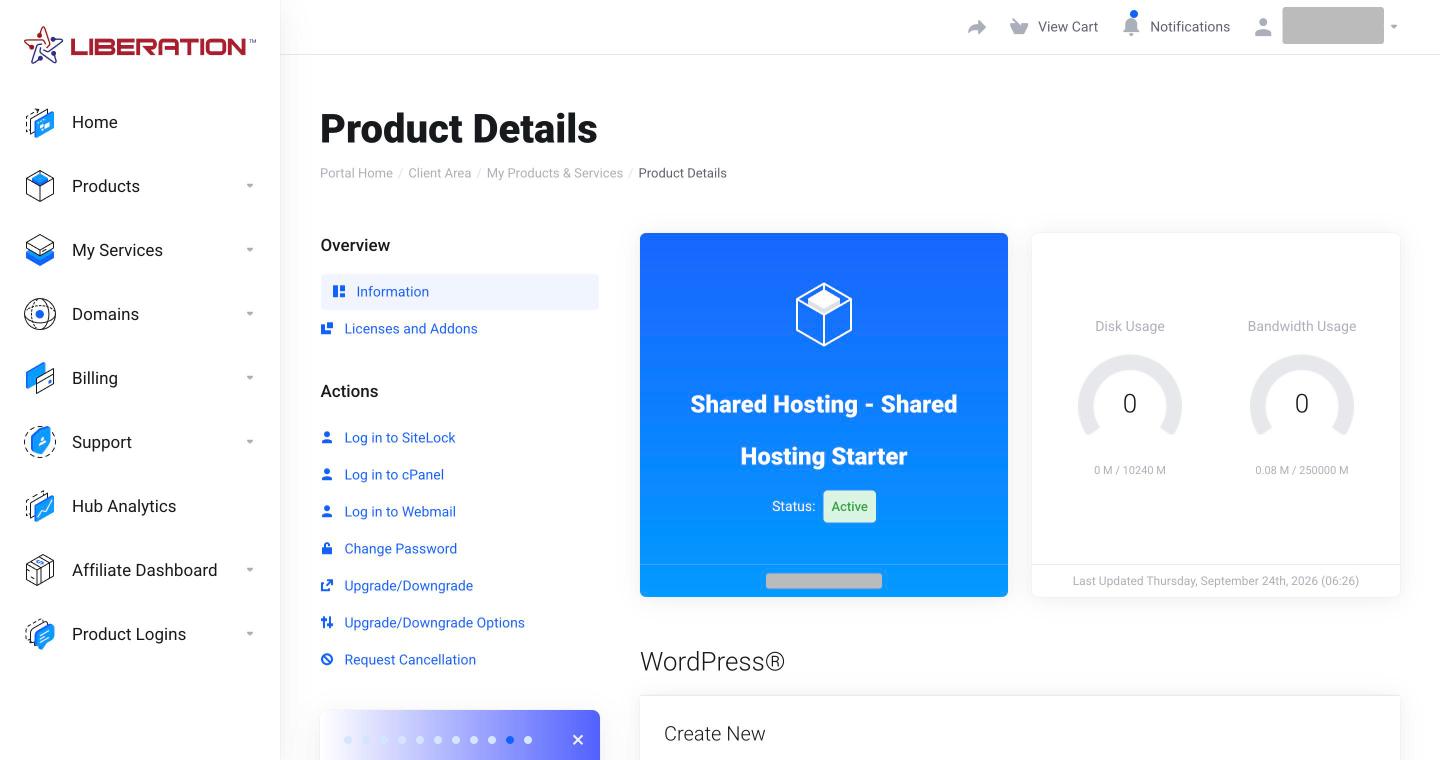
Task: Click the Request Cancellation circle icon
Action: [x=327, y=659]
